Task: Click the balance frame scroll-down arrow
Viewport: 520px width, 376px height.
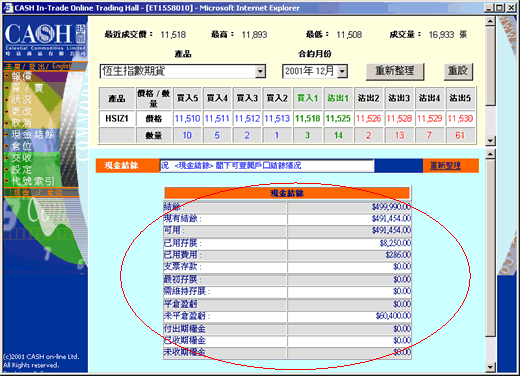Action: pyautogui.click(x=490, y=367)
